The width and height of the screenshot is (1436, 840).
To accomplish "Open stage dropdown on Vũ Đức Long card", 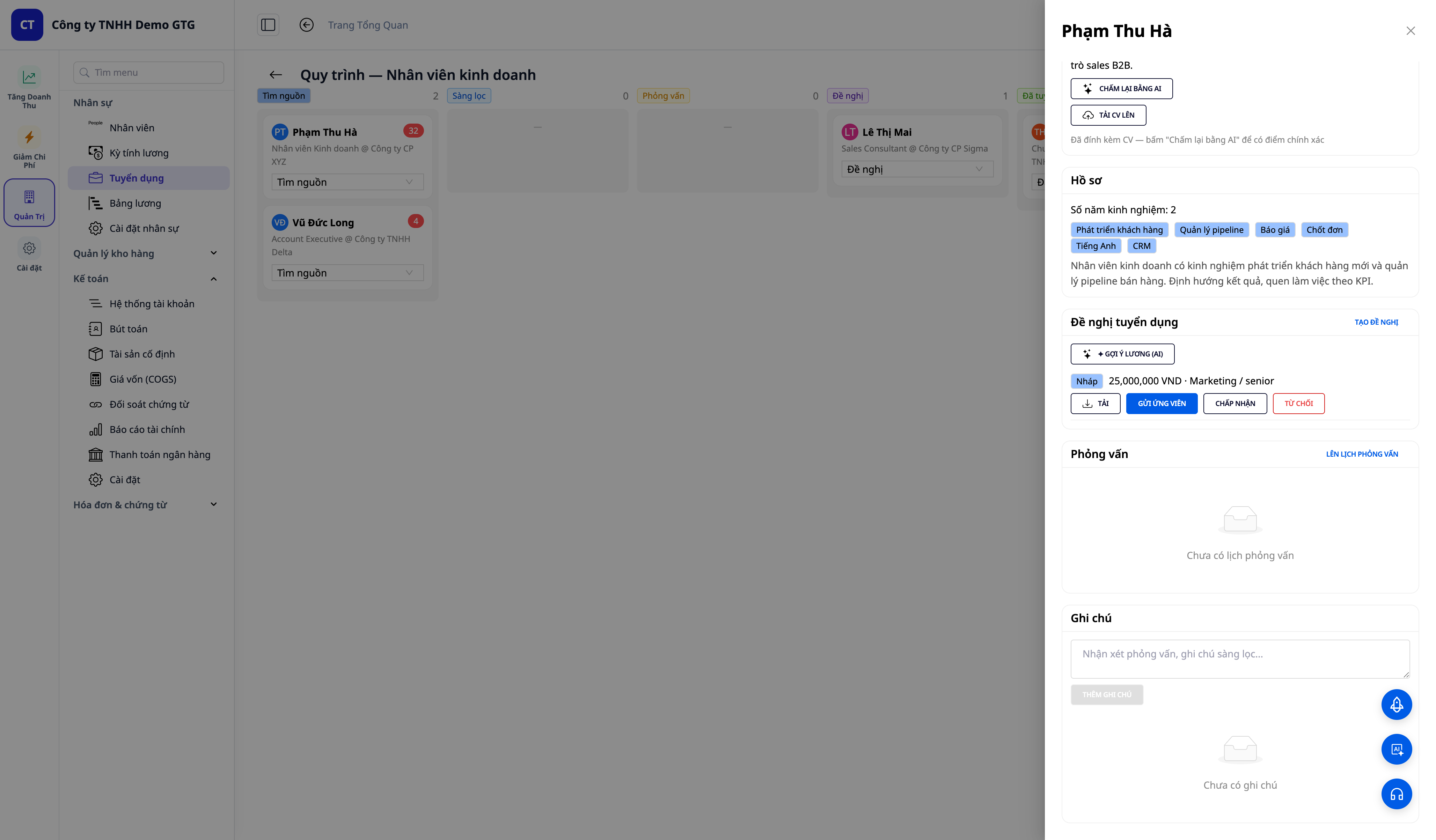I will (x=347, y=272).
